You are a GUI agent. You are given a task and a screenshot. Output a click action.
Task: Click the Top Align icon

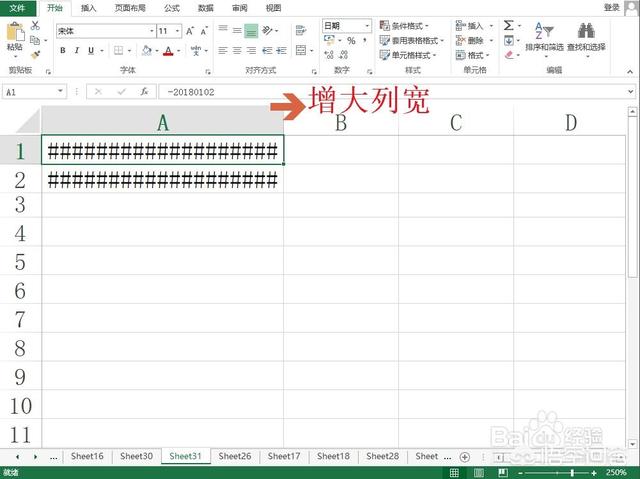[x=223, y=29]
